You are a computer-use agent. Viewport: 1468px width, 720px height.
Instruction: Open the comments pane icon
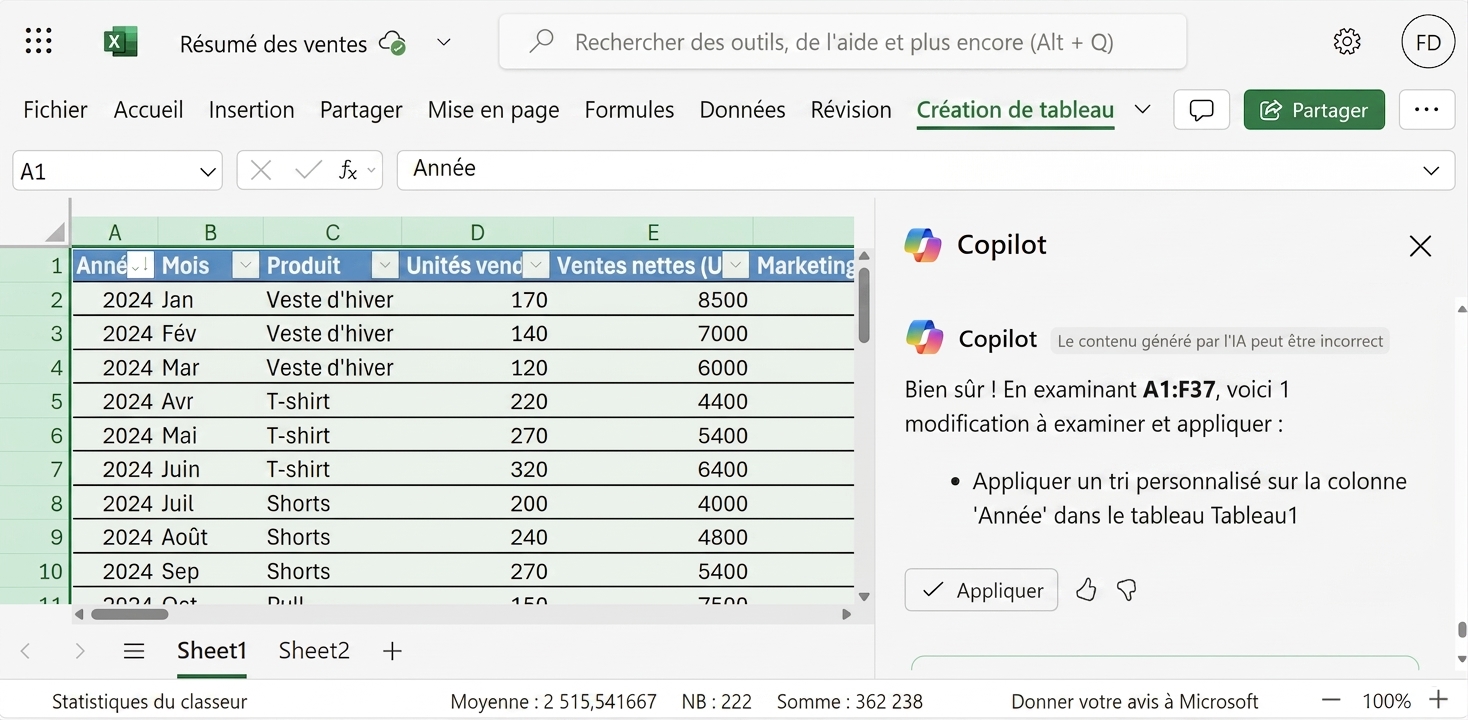pyautogui.click(x=1201, y=110)
